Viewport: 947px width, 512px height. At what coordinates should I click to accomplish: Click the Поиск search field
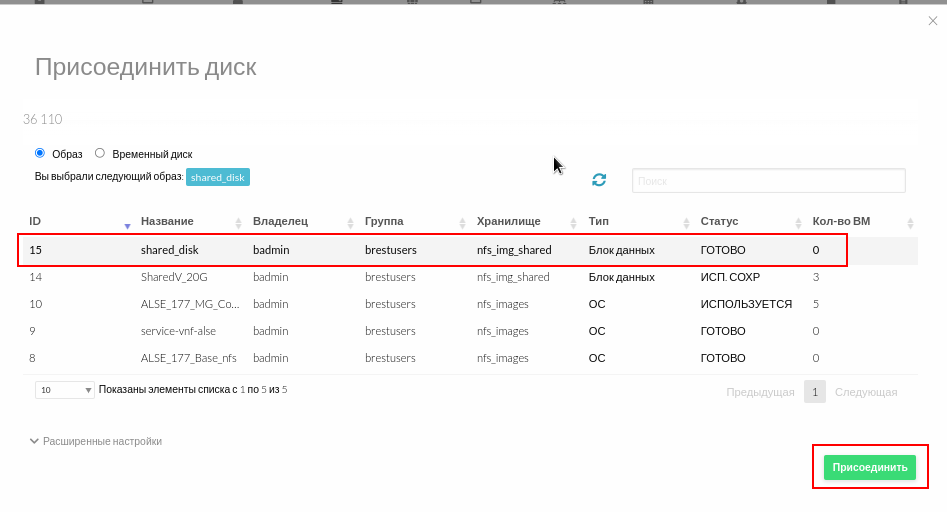tap(768, 181)
